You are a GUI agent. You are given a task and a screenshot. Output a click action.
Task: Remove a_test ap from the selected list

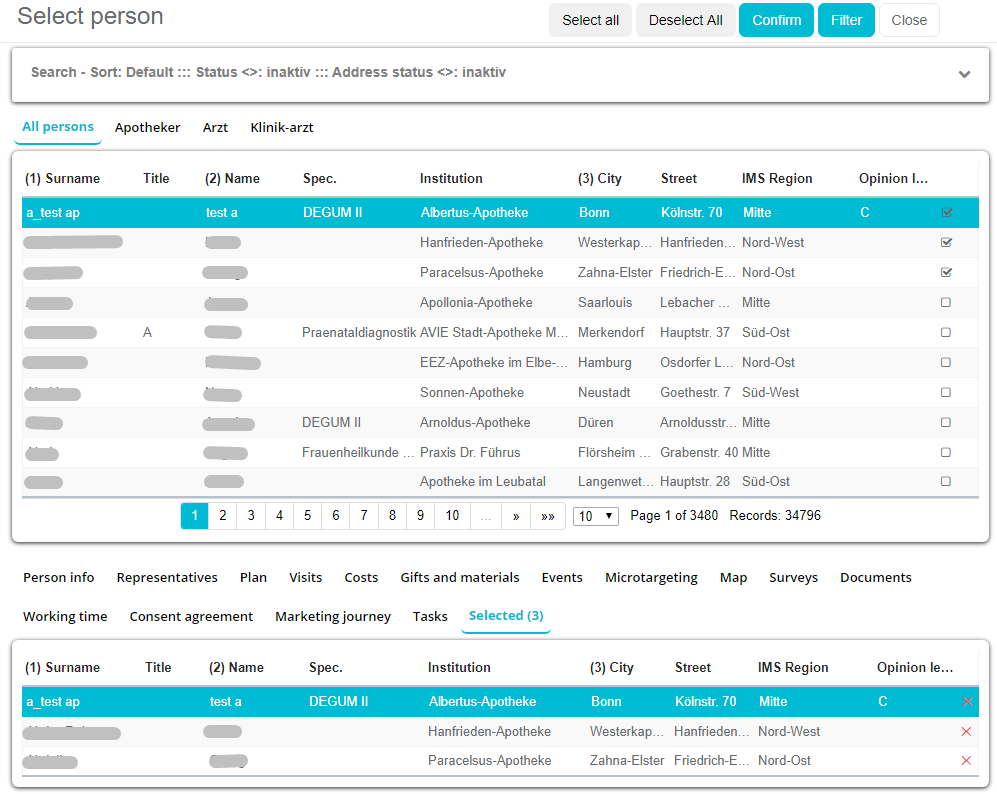coord(966,702)
